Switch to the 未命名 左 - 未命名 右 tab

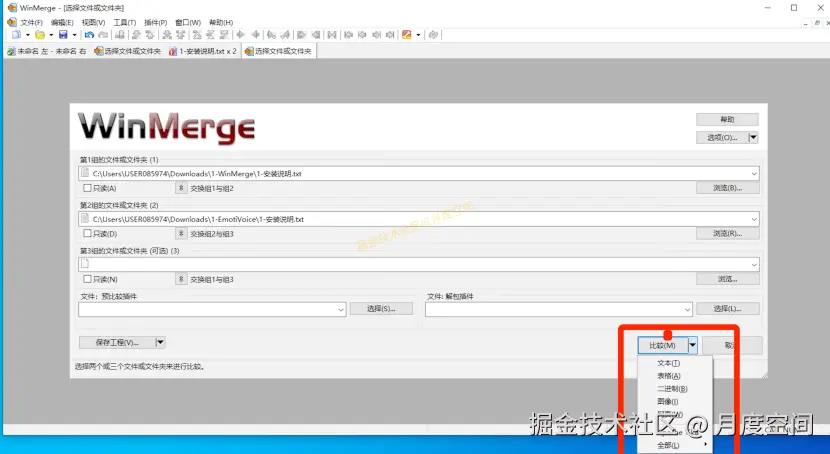tap(47, 51)
